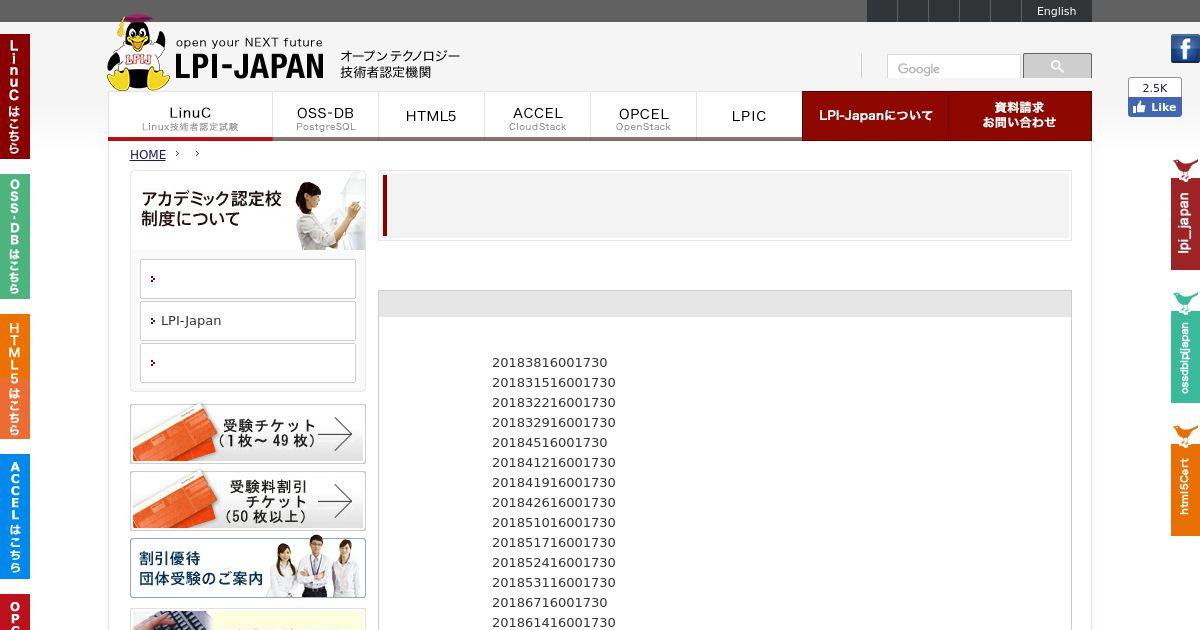Open the LPI-Japanについて menu

pyautogui.click(x=875, y=116)
